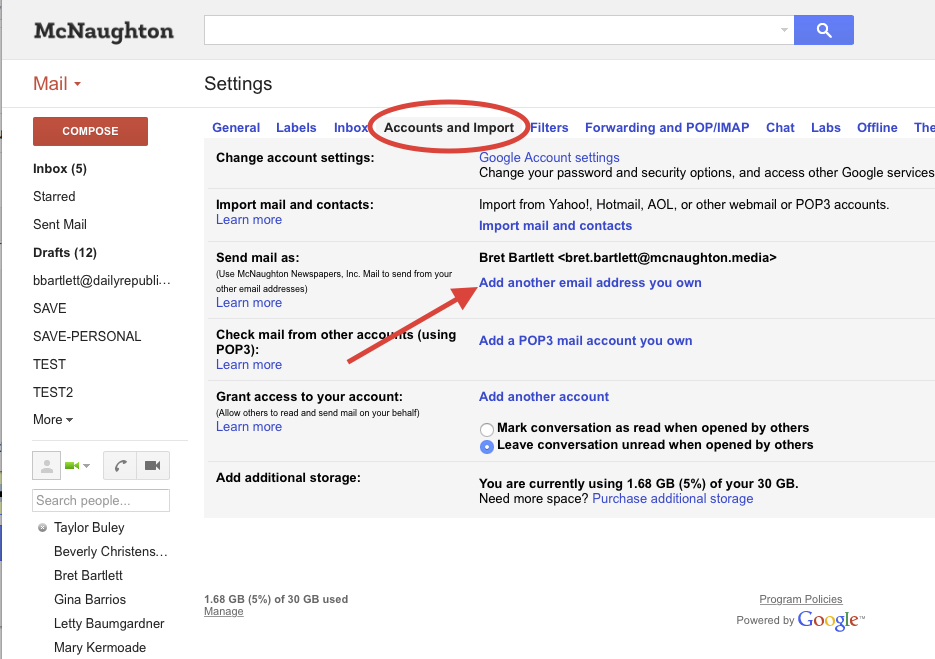Select Leave conversation unread radio button

click(x=487, y=446)
